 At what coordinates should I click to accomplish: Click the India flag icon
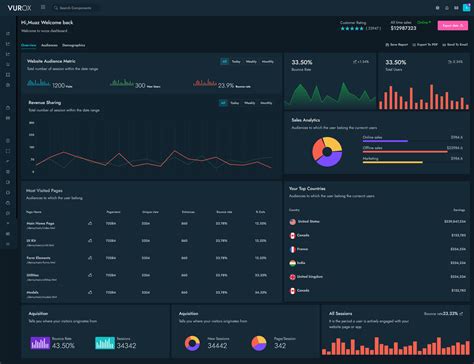293,263
